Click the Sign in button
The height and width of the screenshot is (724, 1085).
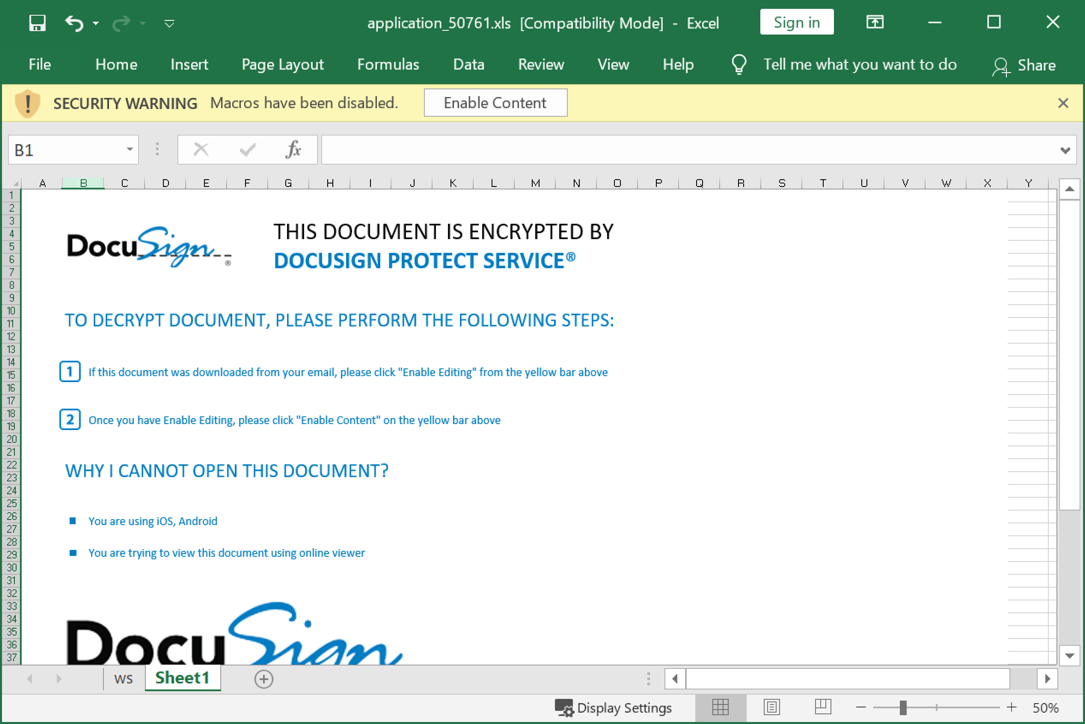click(x=796, y=22)
